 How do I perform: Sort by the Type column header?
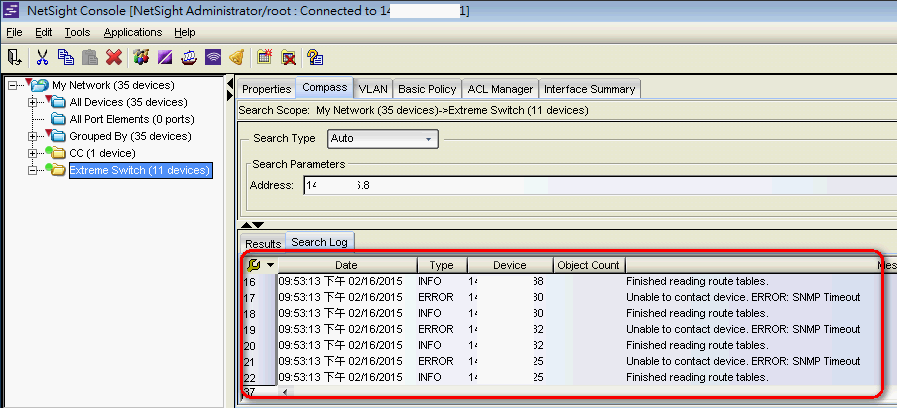point(442,265)
